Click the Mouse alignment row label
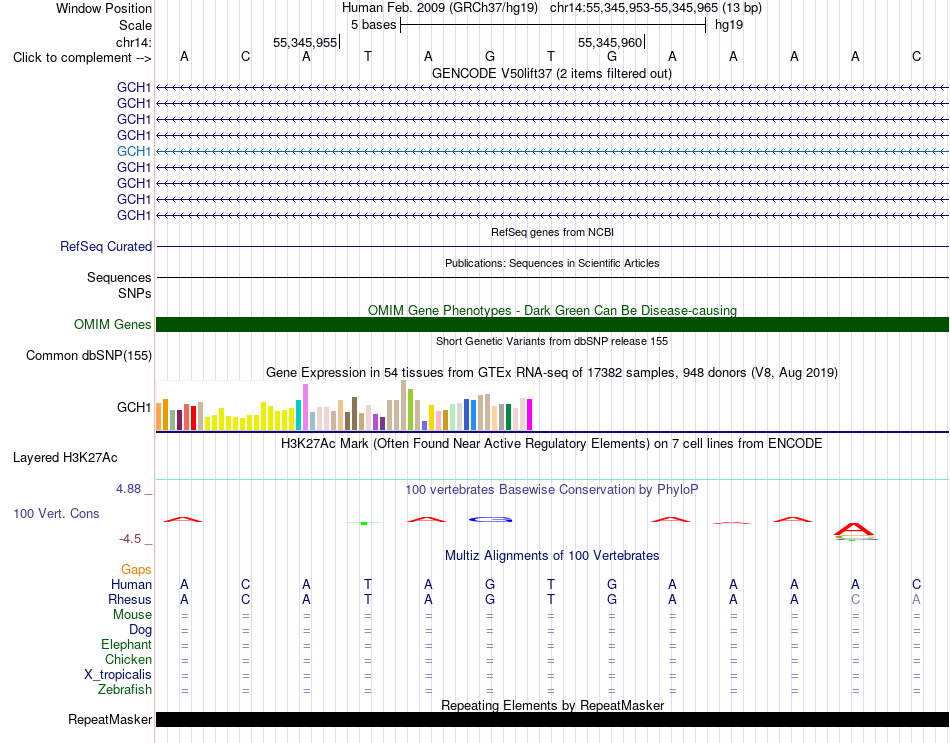The height and width of the screenshot is (743, 950). (132, 615)
